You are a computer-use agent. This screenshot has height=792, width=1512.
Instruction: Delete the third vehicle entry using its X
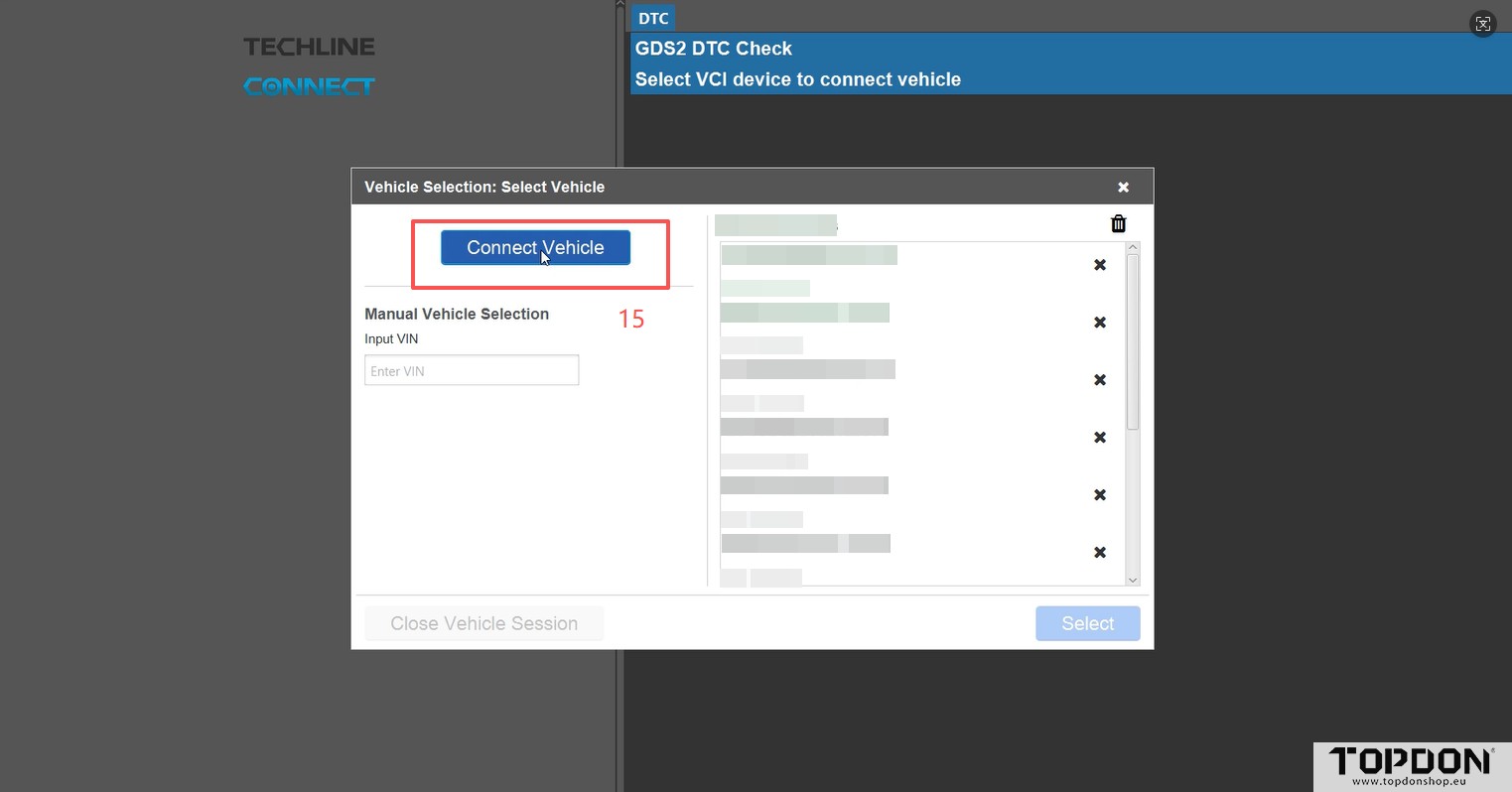(1100, 380)
